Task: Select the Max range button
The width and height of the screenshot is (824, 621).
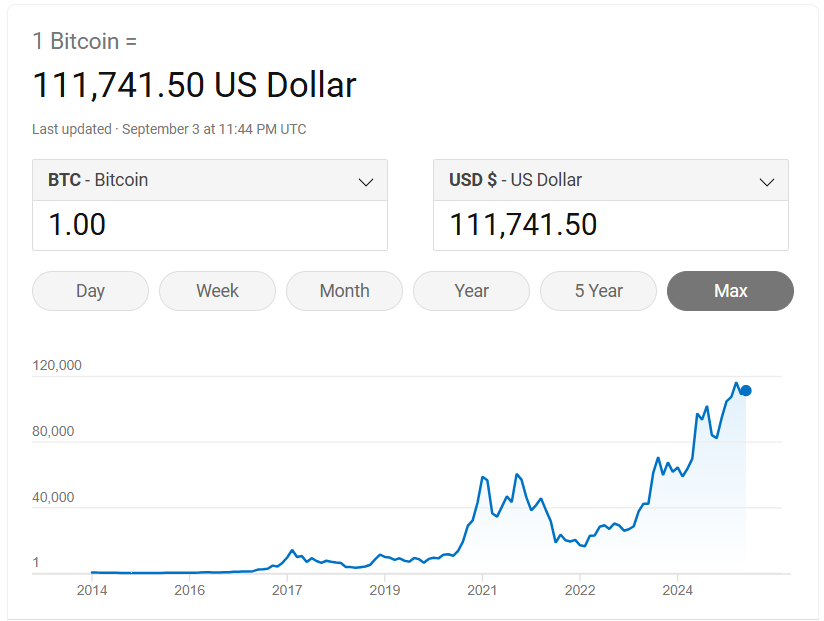Action: tap(730, 291)
